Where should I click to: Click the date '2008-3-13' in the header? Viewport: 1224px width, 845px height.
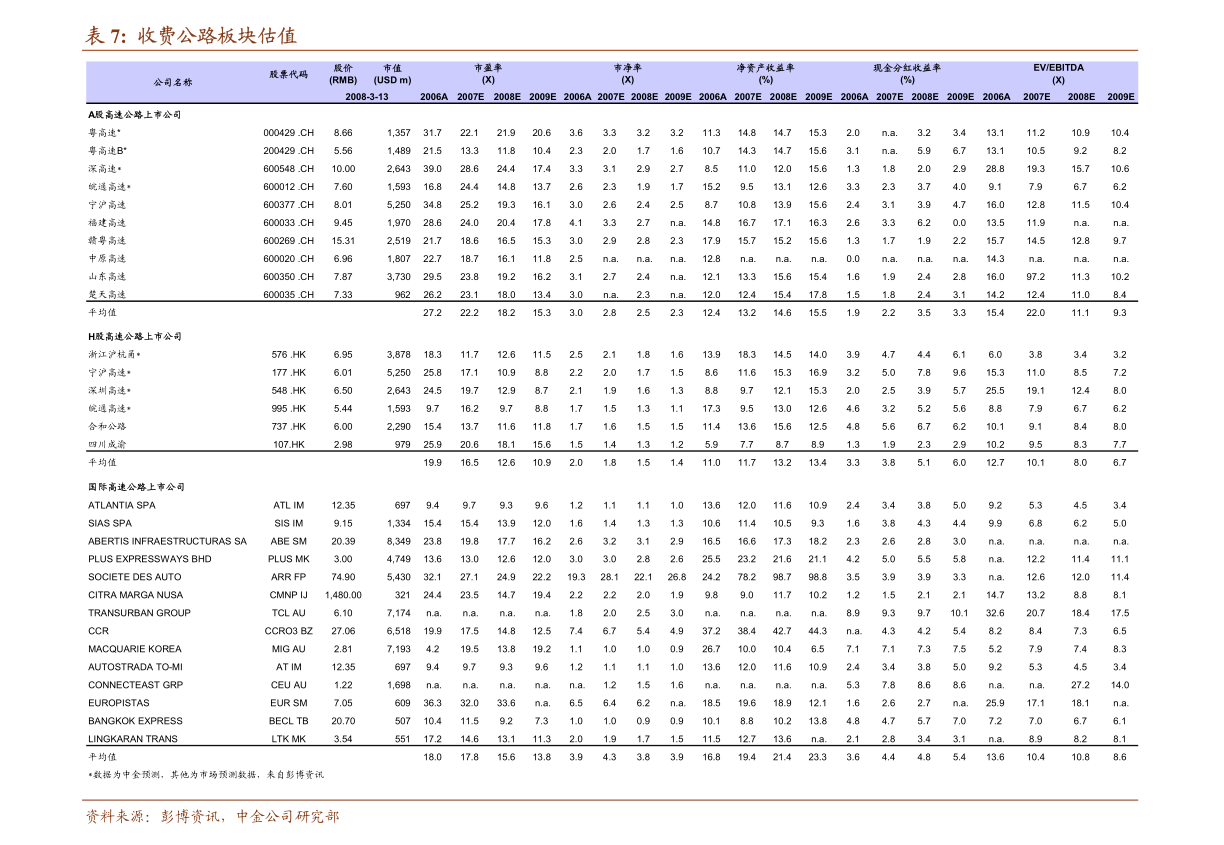tap(367, 97)
